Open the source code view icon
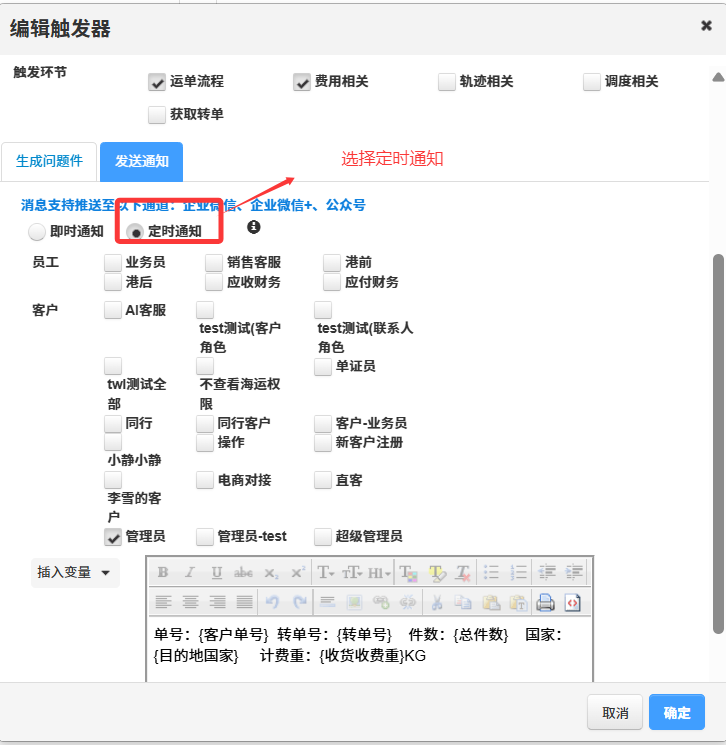Viewport: 726px width, 745px height. tap(572, 602)
